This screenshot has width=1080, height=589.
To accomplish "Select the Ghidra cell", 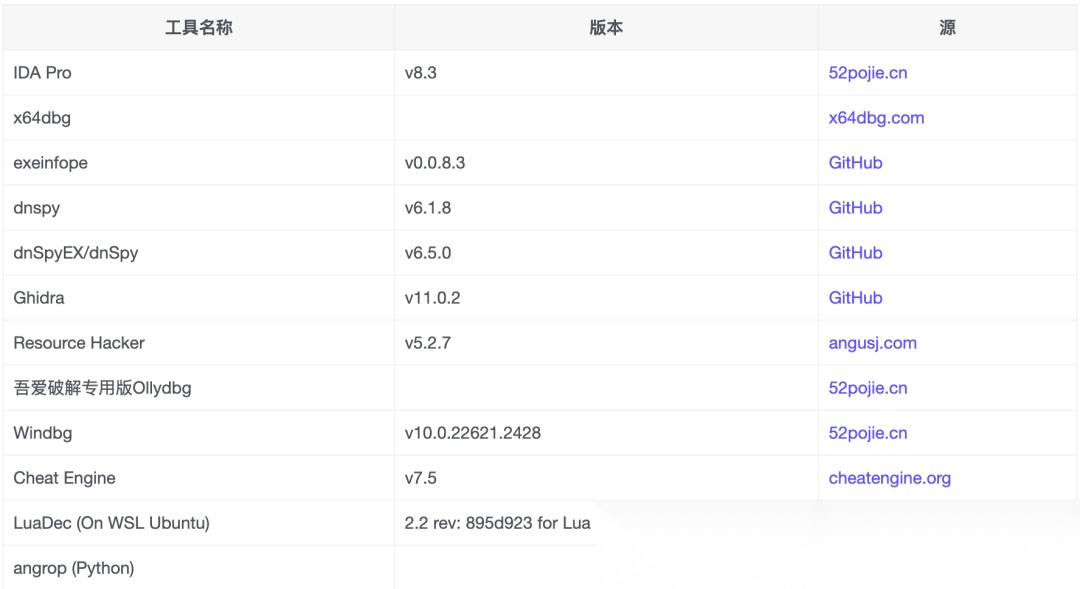I will (198, 298).
